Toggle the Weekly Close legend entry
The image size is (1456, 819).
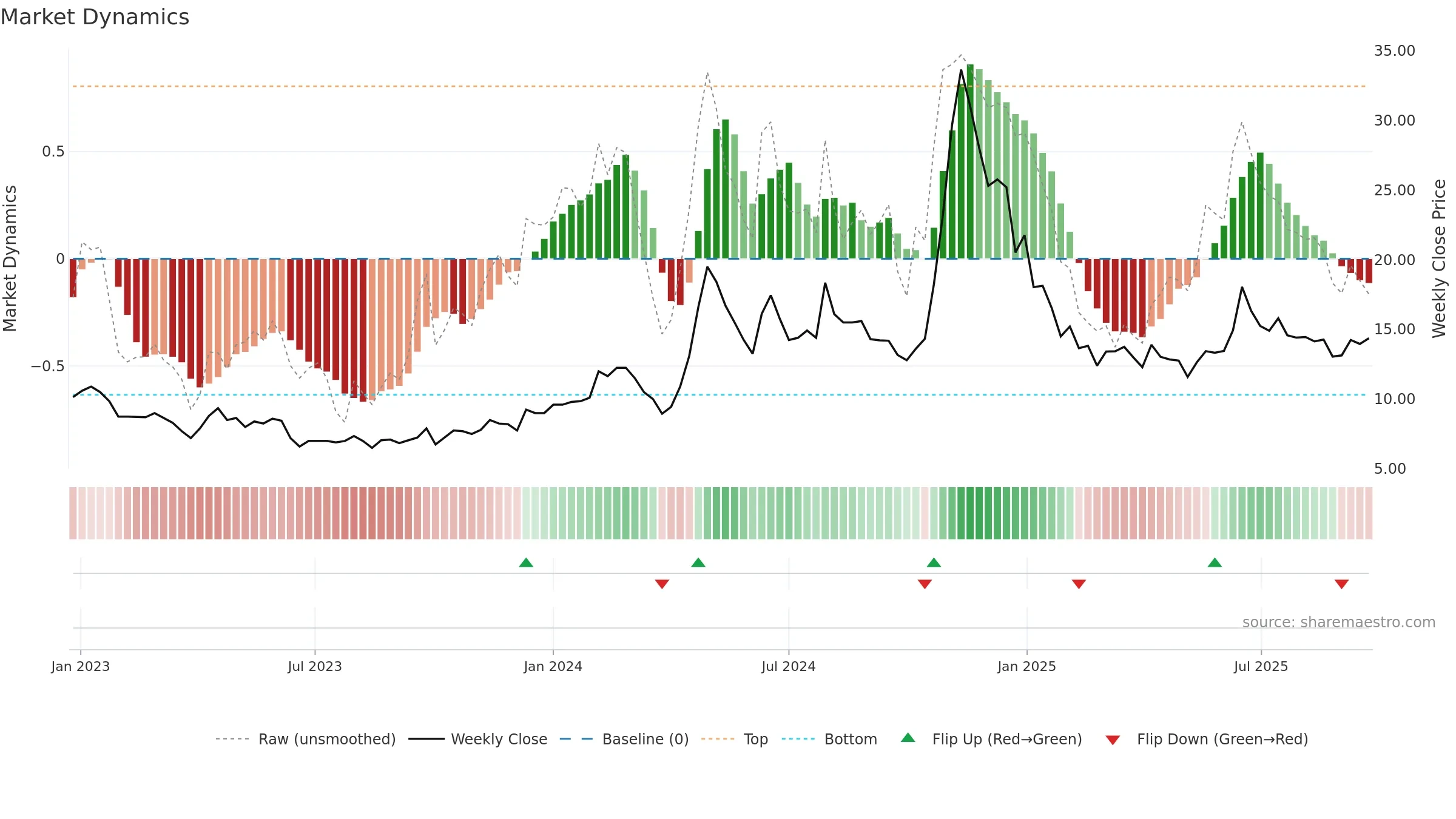tap(477, 739)
